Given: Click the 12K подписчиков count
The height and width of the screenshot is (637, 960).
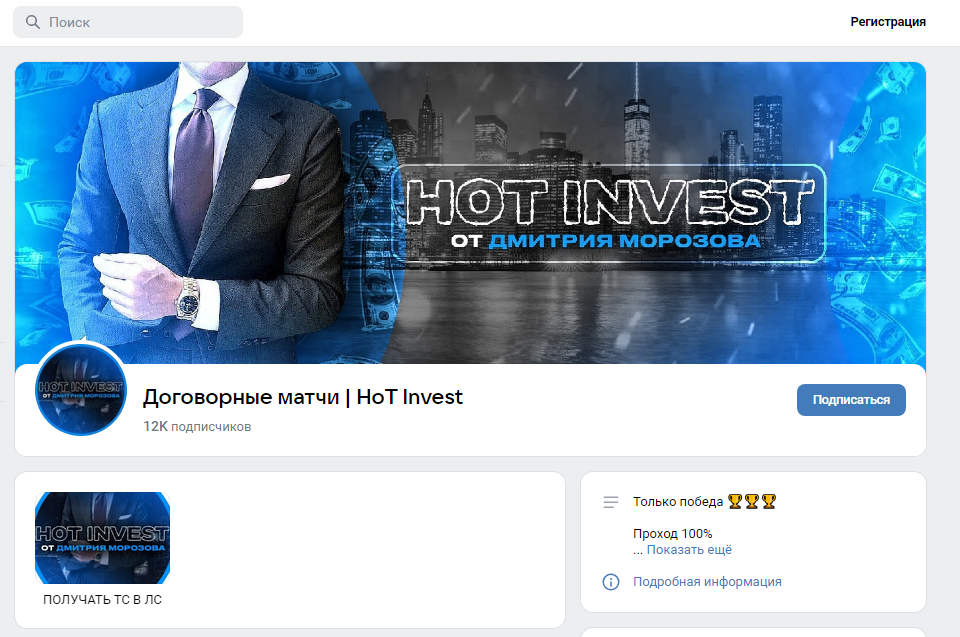Looking at the screenshot, I should click(x=197, y=426).
